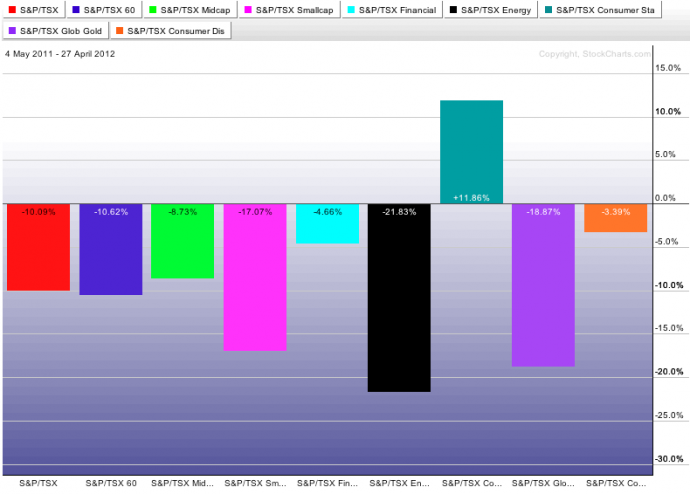The width and height of the screenshot is (690, 494).
Task: Select the S&P/TSX Energy legend tab
Action: click(490, 10)
